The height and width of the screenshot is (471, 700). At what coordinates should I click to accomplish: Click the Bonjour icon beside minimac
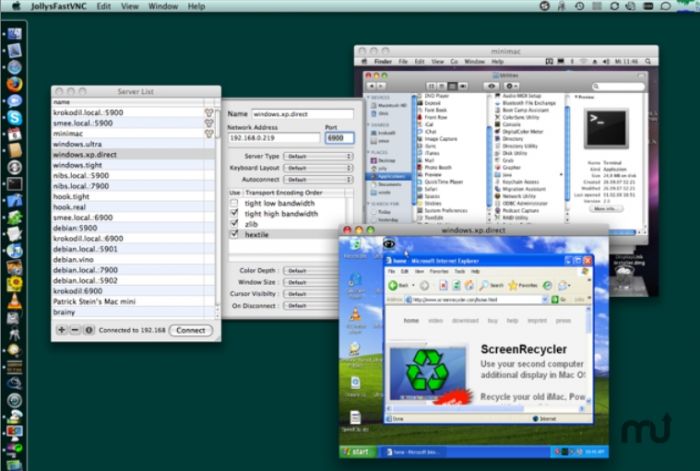coord(208,133)
